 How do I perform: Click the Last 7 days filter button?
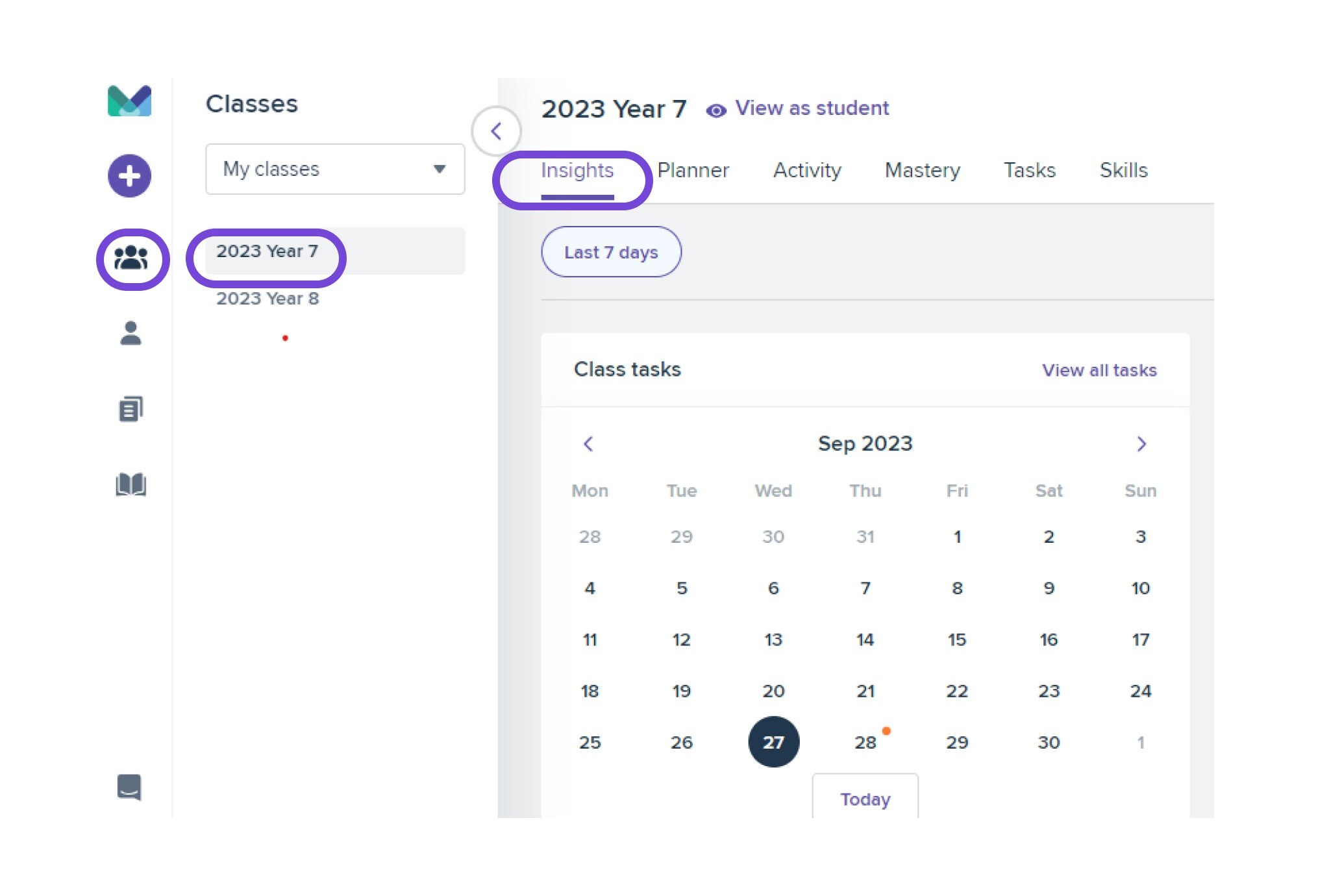tap(611, 252)
